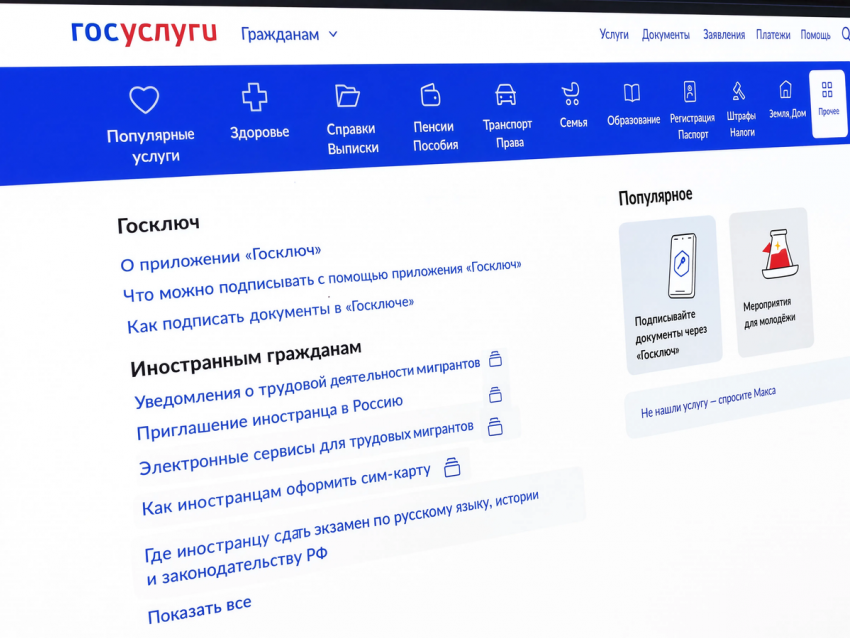Click the Популярное heading

pyautogui.click(x=655, y=197)
